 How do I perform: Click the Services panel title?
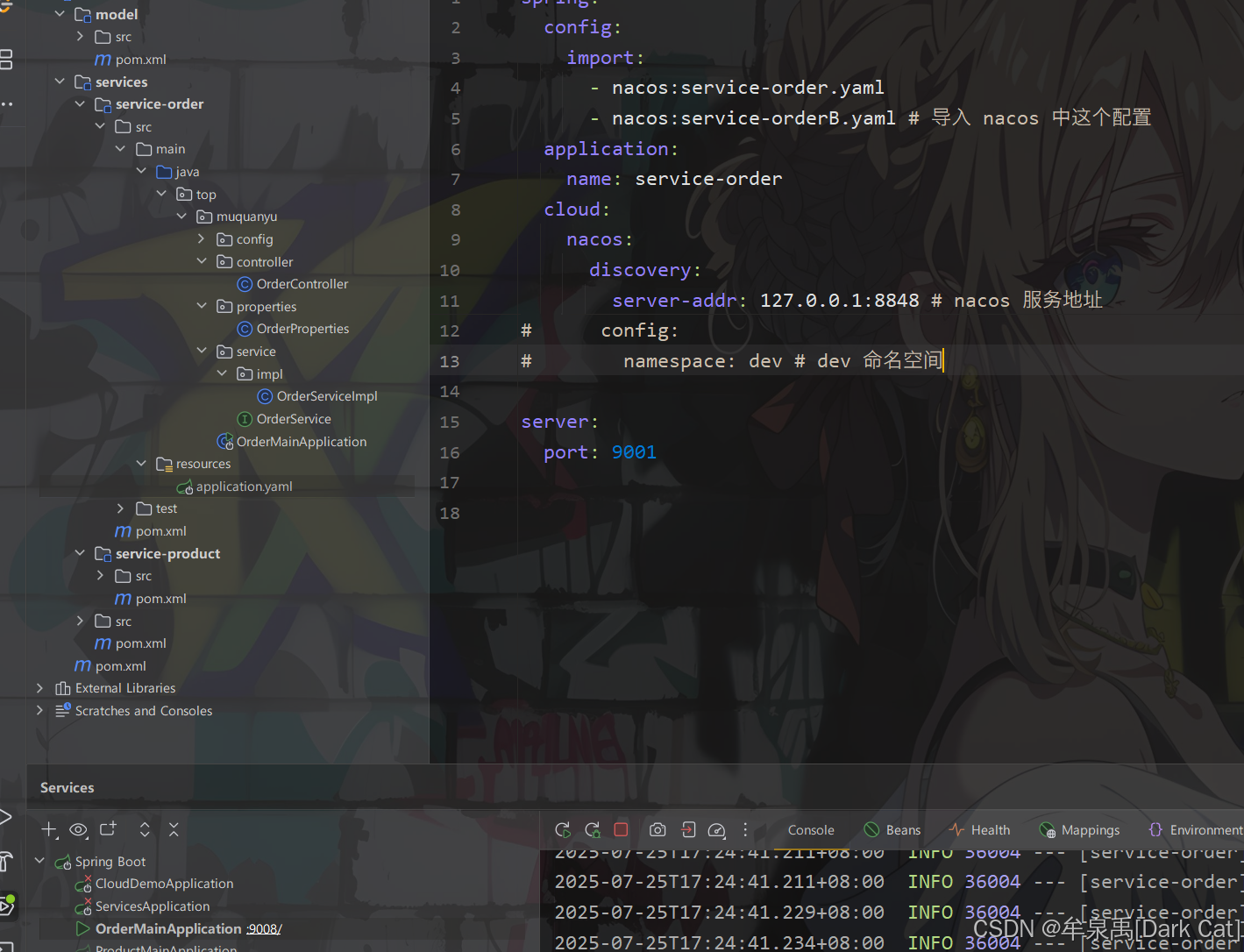(67, 787)
